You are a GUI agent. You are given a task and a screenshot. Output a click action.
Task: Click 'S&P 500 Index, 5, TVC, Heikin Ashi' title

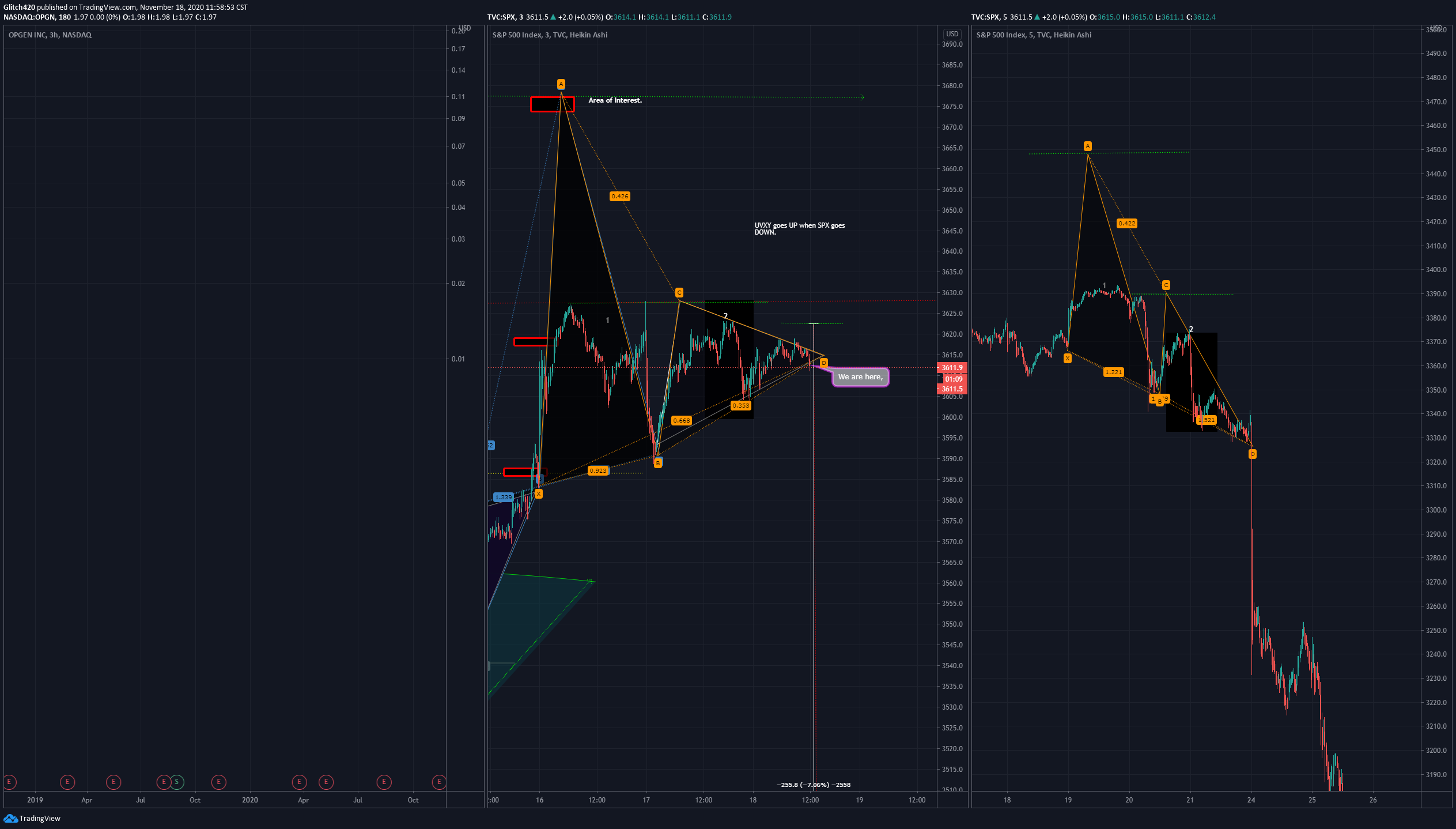1034,35
